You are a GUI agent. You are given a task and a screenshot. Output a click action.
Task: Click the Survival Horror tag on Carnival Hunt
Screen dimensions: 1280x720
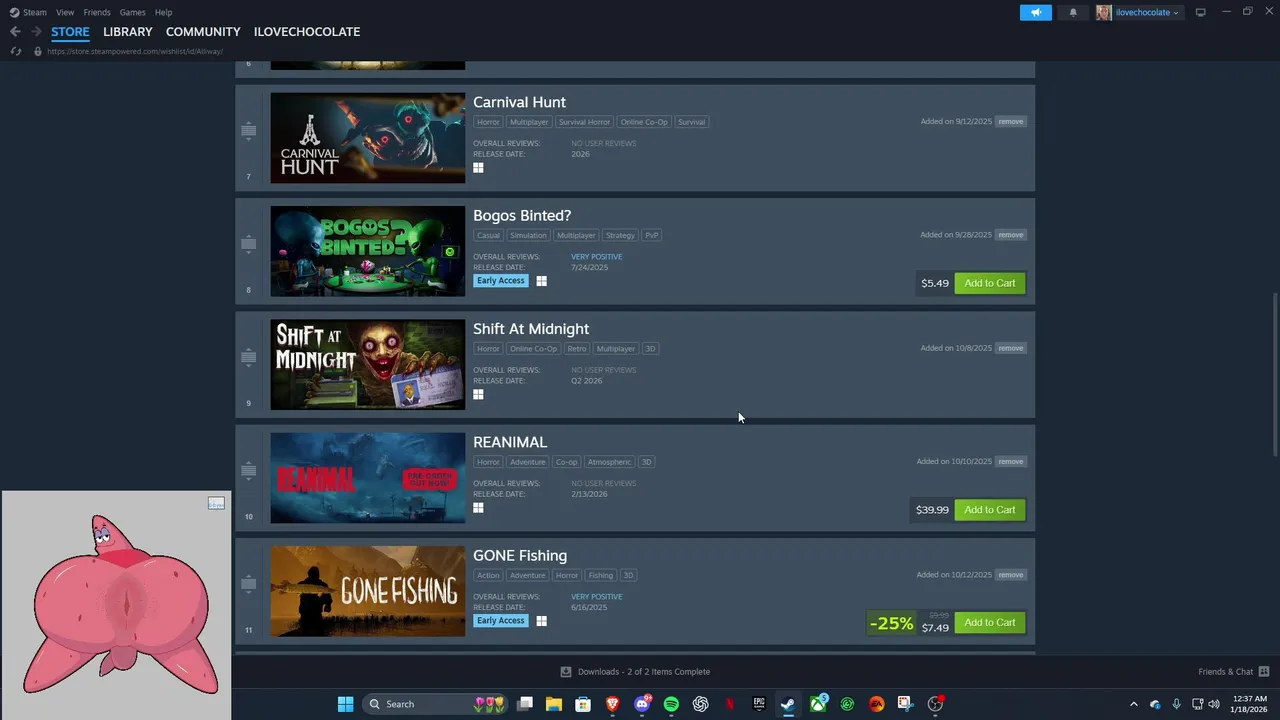[x=584, y=122]
